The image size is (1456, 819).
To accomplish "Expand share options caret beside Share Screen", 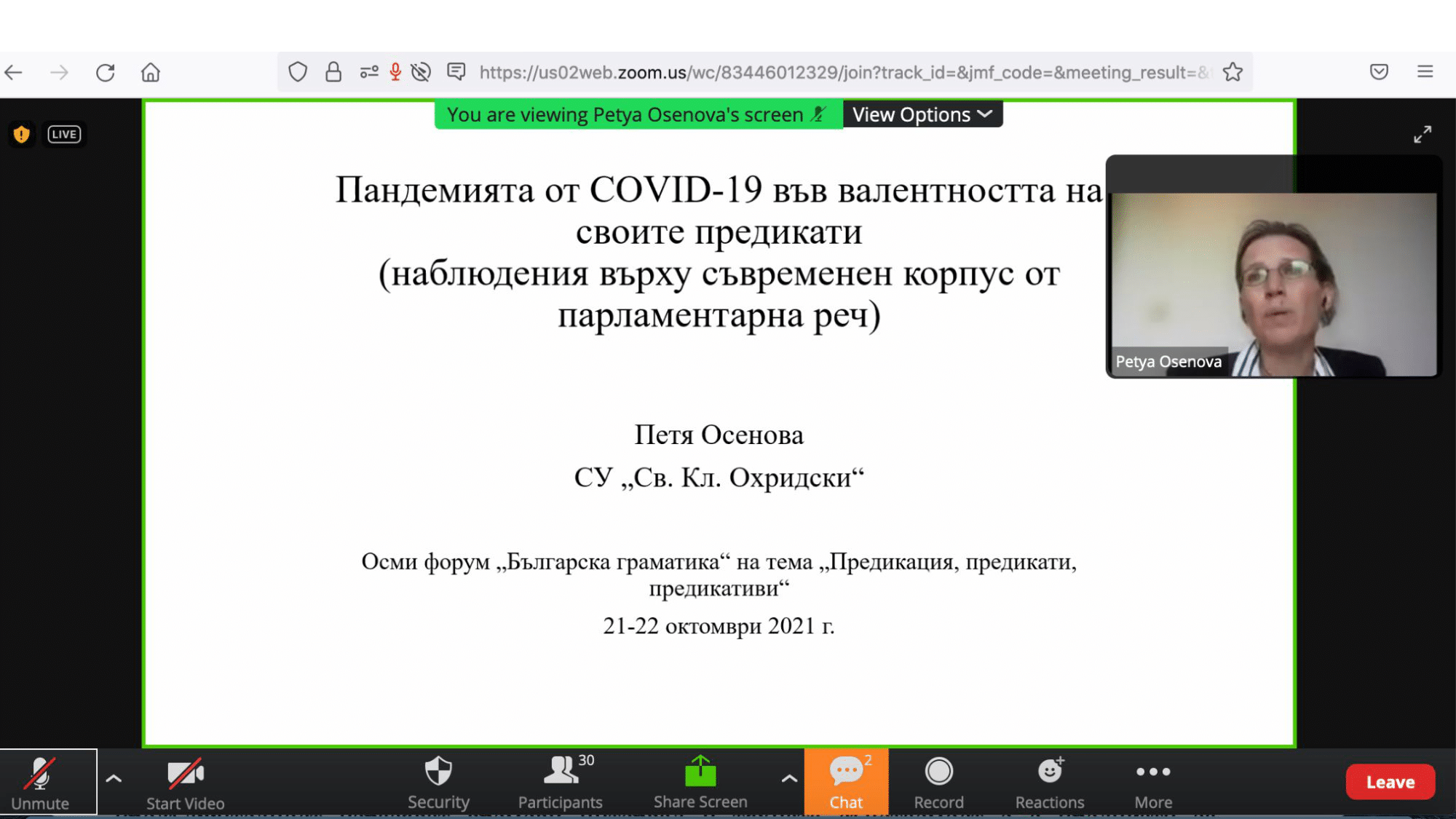I will (789, 778).
